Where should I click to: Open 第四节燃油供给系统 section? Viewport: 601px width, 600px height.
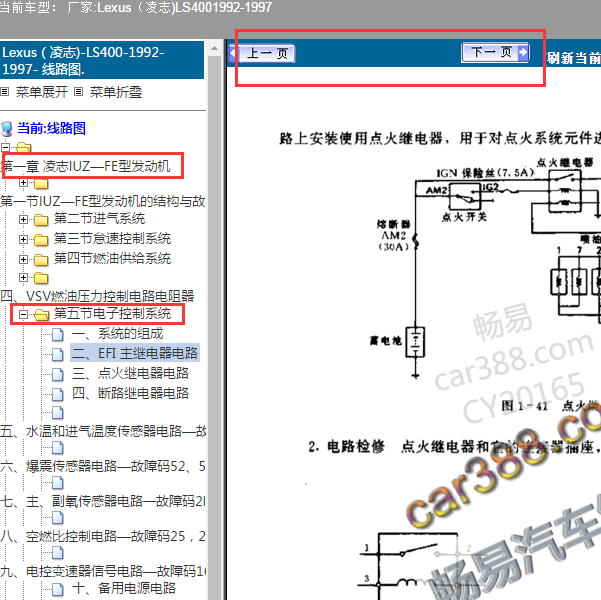point(112,258)
